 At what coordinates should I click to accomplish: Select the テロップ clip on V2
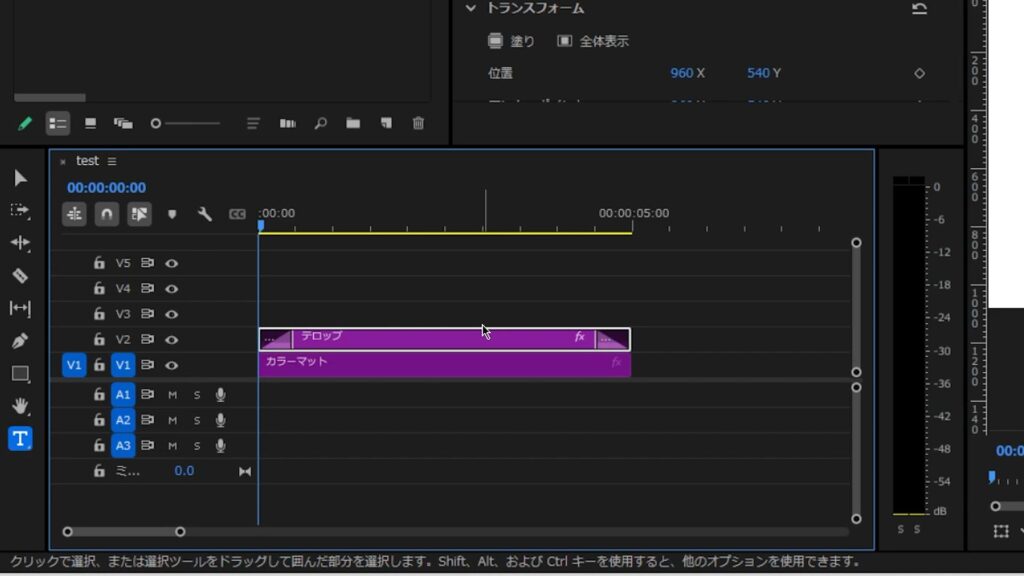pyautogui.click(x=445, y=340)
